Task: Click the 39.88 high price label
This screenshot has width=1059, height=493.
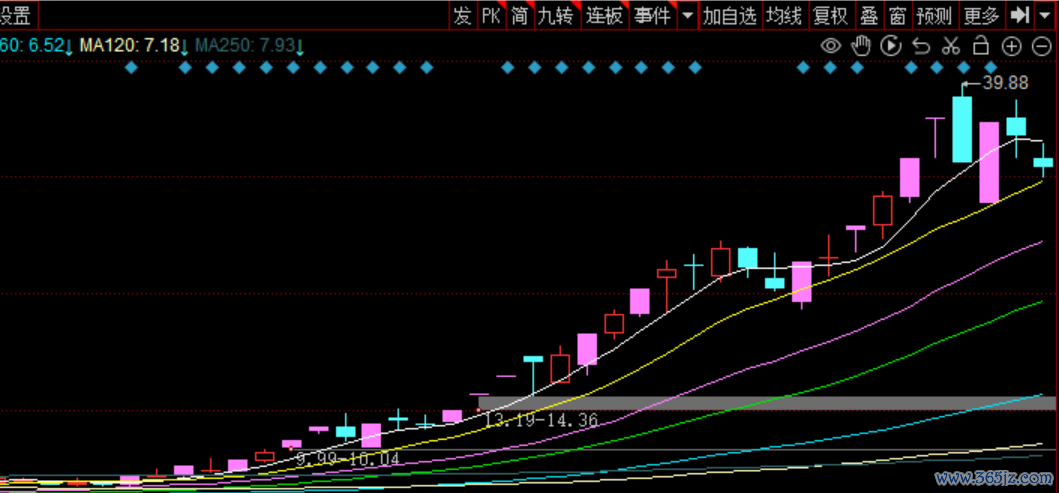Action: [1005, 83]
